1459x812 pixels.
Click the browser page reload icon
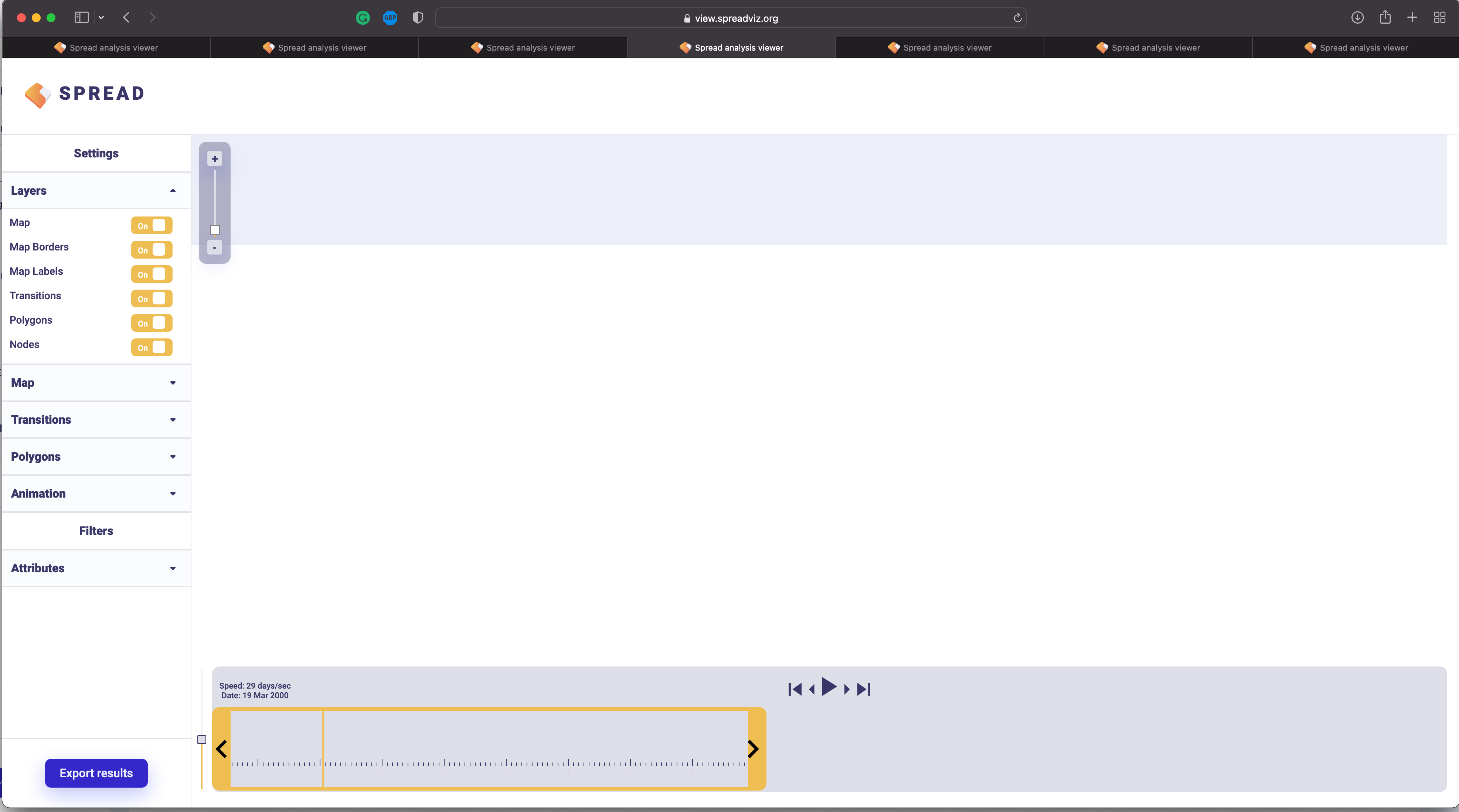(x=1017, y=18)
